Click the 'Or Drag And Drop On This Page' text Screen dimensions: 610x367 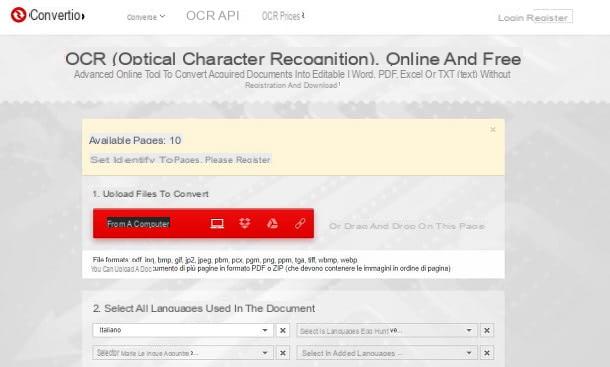coord(407,226)
